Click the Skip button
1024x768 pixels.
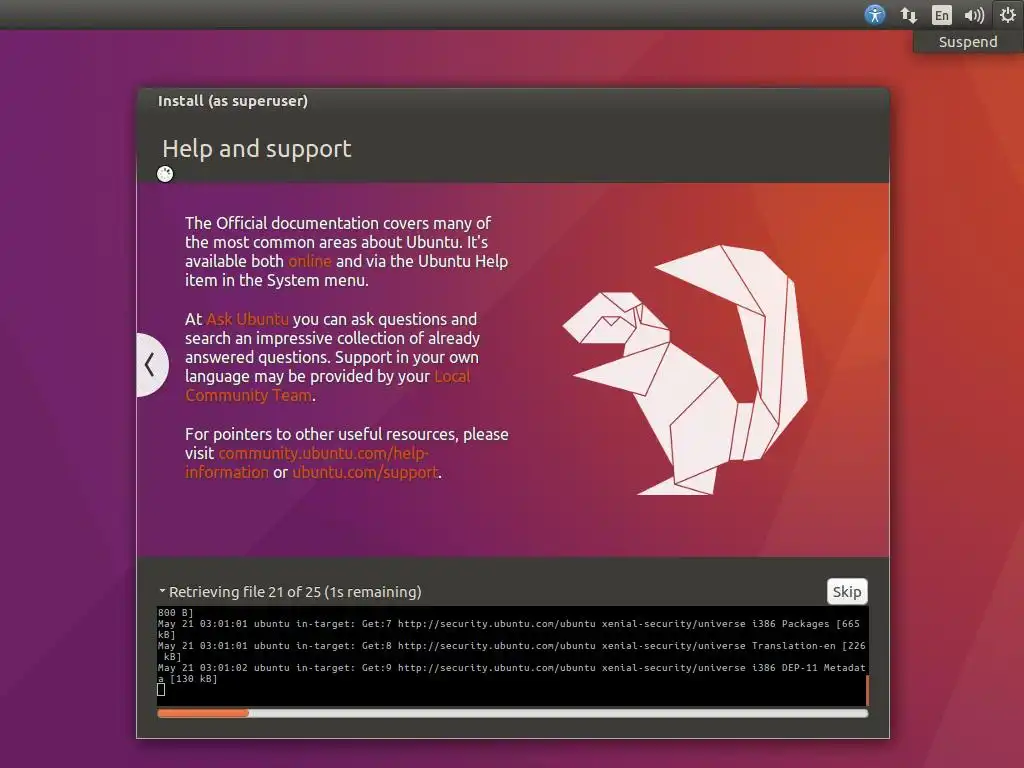847,592
